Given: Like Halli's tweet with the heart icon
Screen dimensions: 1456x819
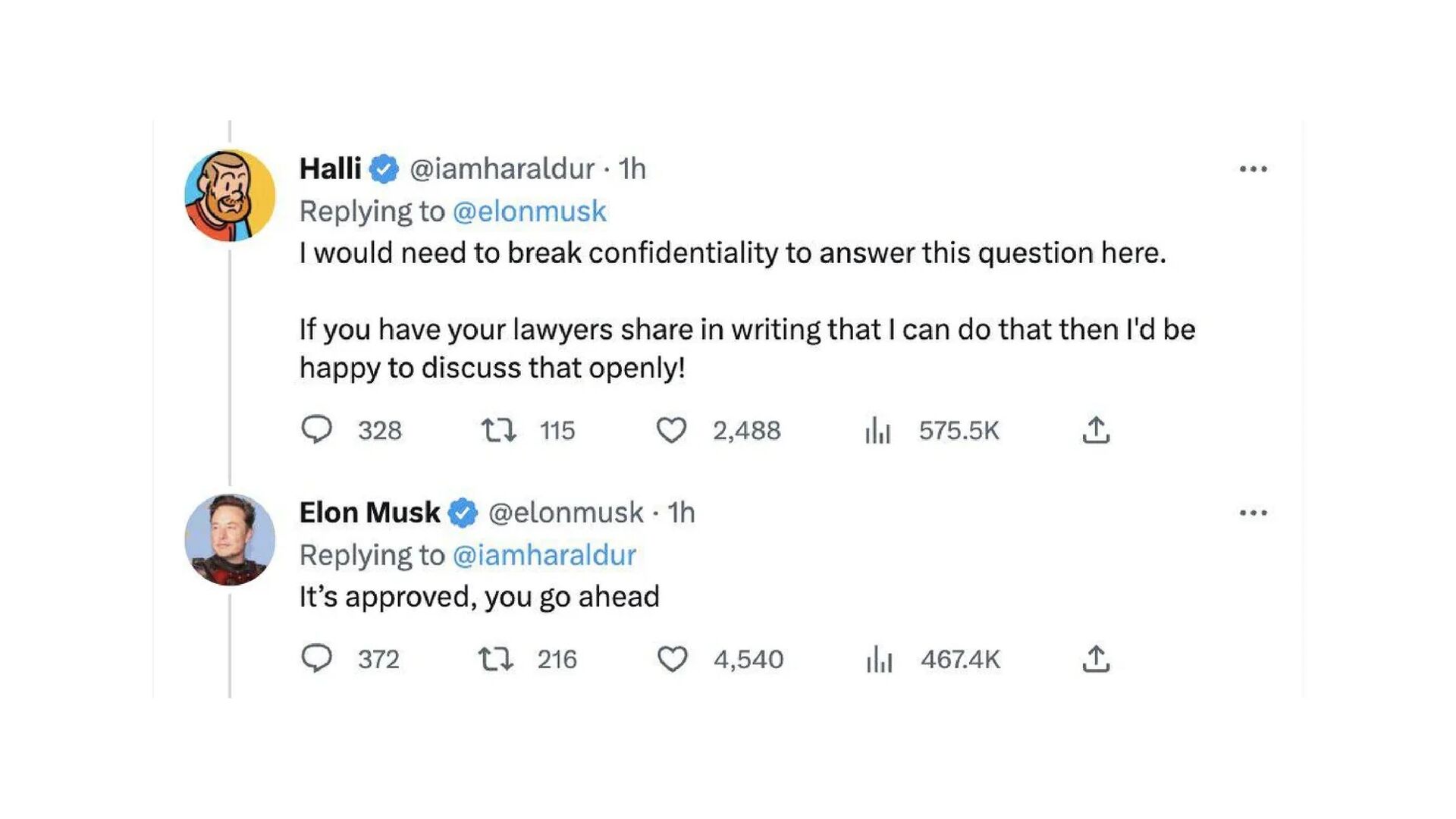Looking at the screenshot, I should tap(671, 431).
